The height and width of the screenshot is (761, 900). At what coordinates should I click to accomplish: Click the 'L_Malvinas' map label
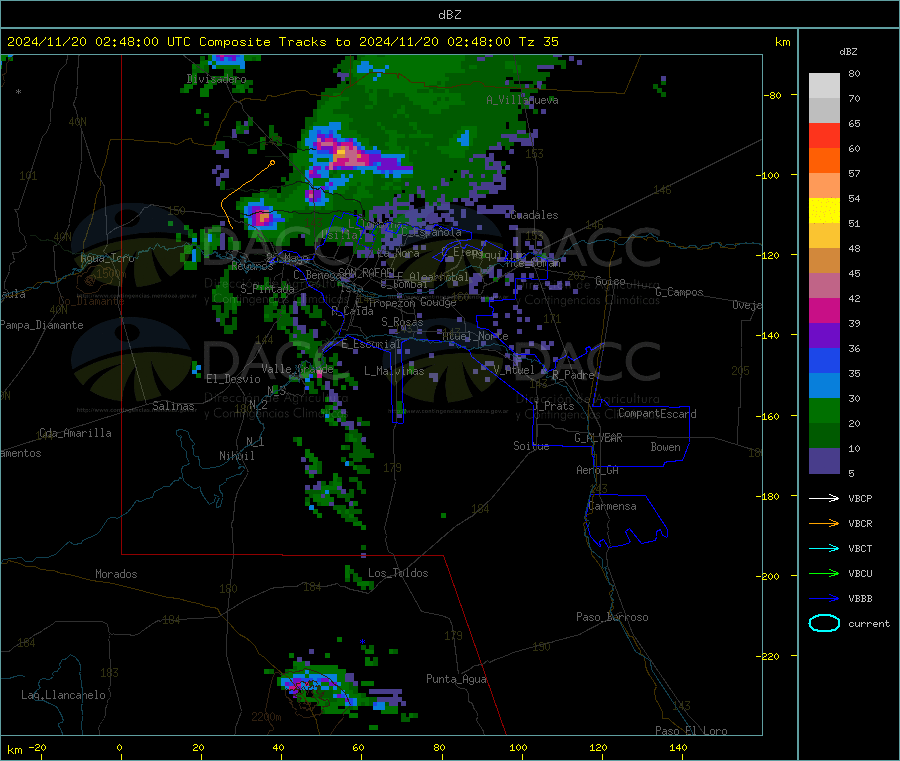(x=394, y=371)
